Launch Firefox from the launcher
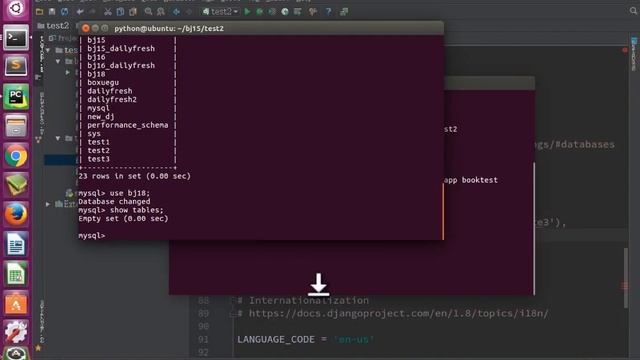The height and width of the screenshot is (360, 640). (16, 215)
